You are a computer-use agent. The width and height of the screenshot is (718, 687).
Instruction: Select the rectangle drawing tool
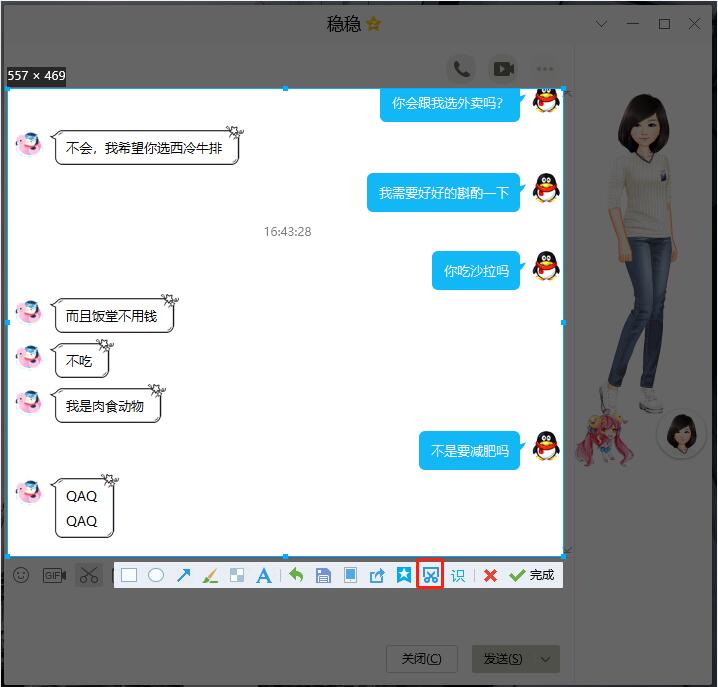(x=129, y=575)
